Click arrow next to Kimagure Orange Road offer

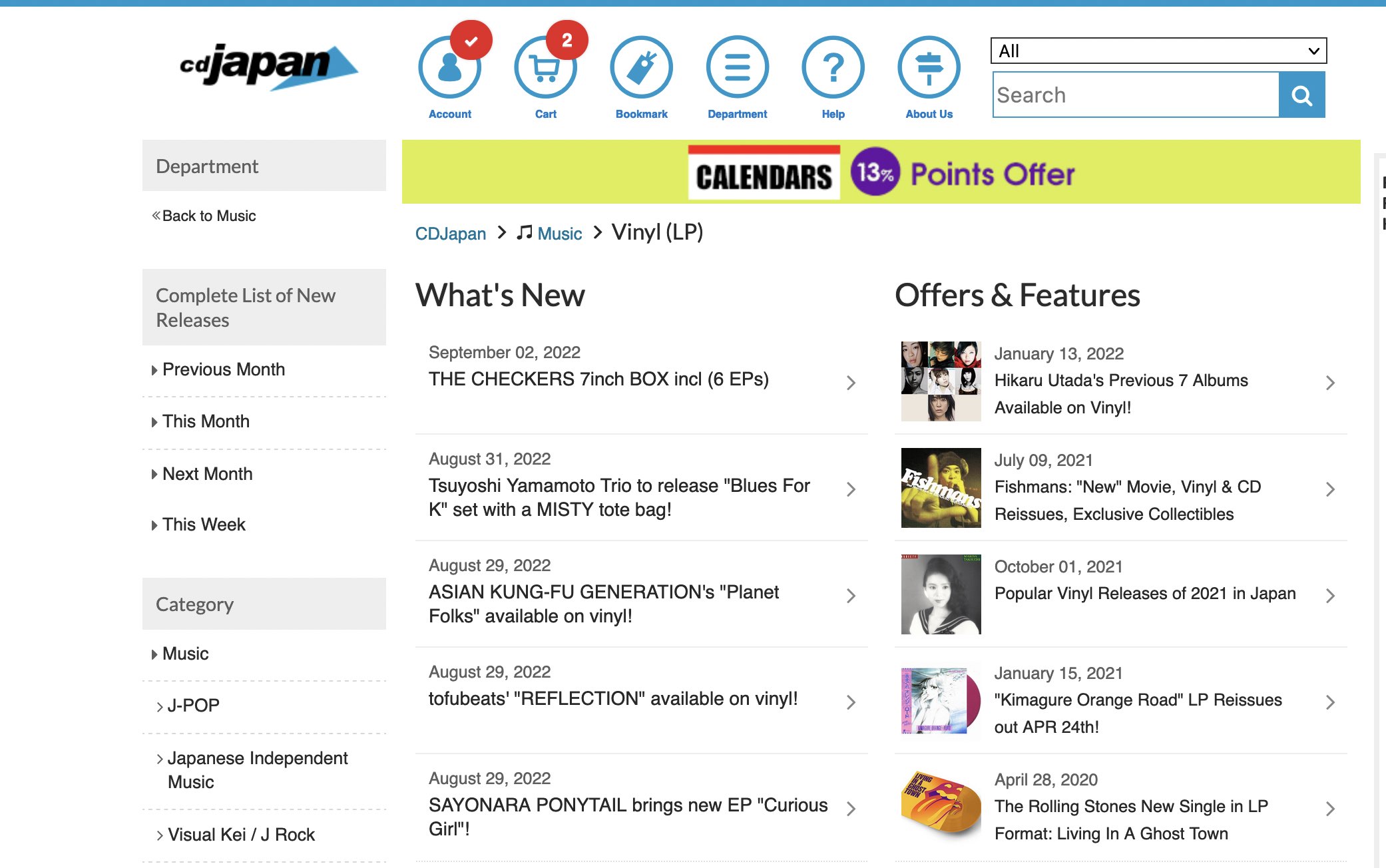tap(1330, 702)
